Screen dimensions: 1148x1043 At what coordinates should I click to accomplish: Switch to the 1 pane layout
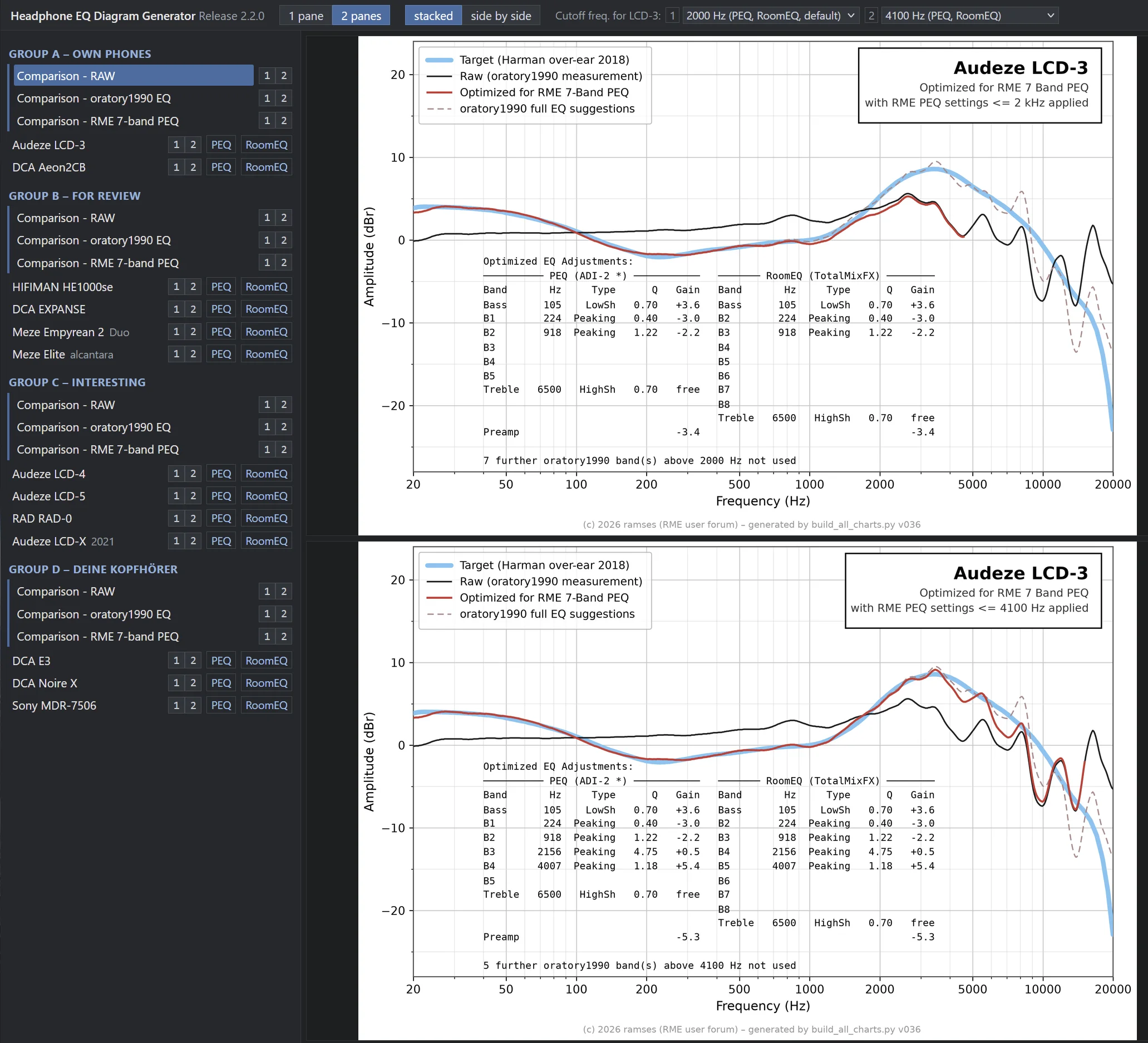click(306, 16)
